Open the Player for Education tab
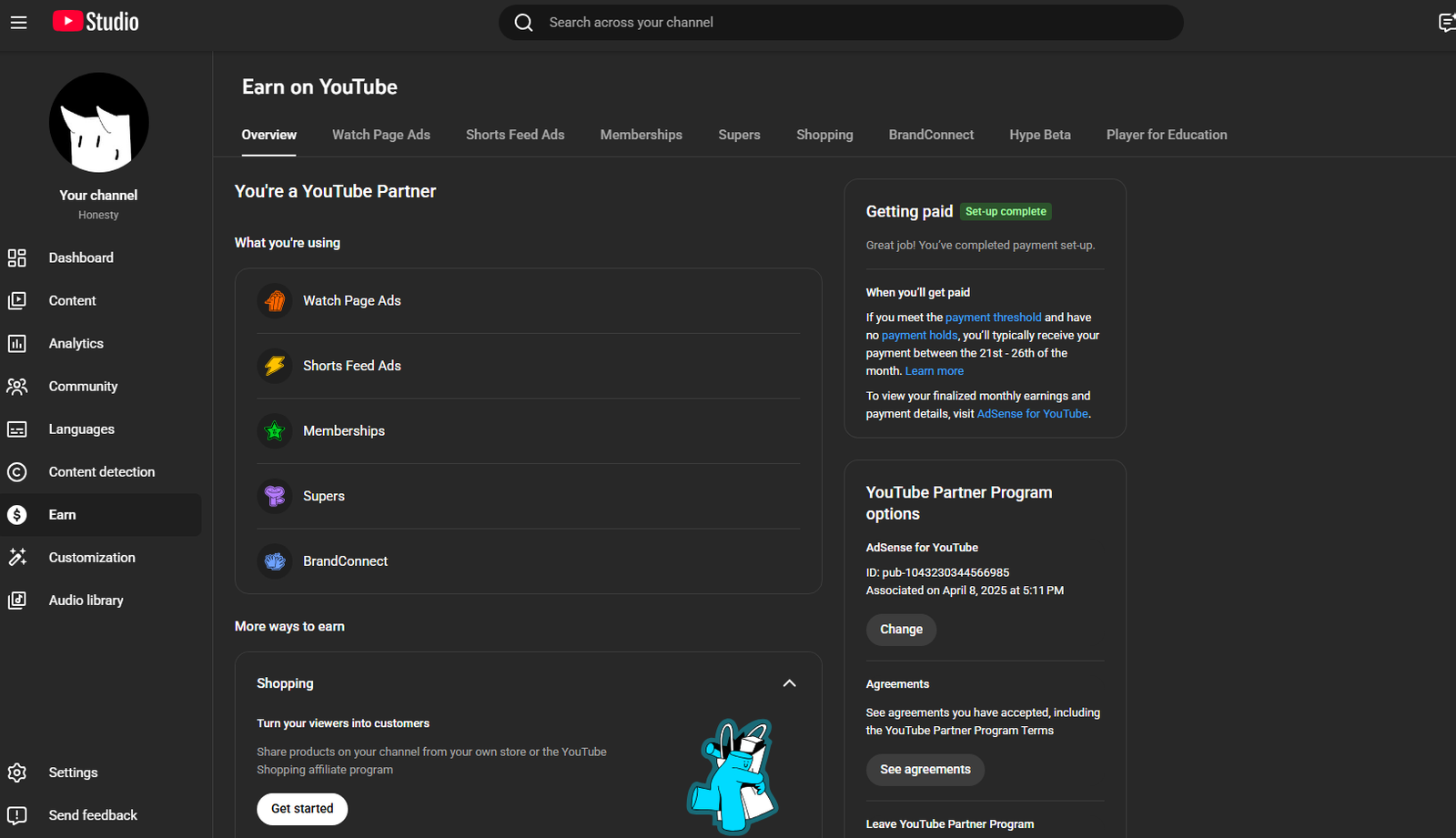Screen dimensions: 1456x838 click(x=1167, y=135)
